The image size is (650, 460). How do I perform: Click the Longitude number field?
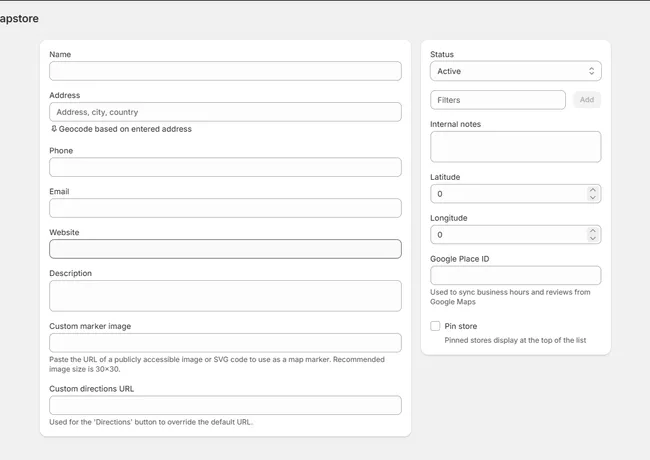coord(516,235)
